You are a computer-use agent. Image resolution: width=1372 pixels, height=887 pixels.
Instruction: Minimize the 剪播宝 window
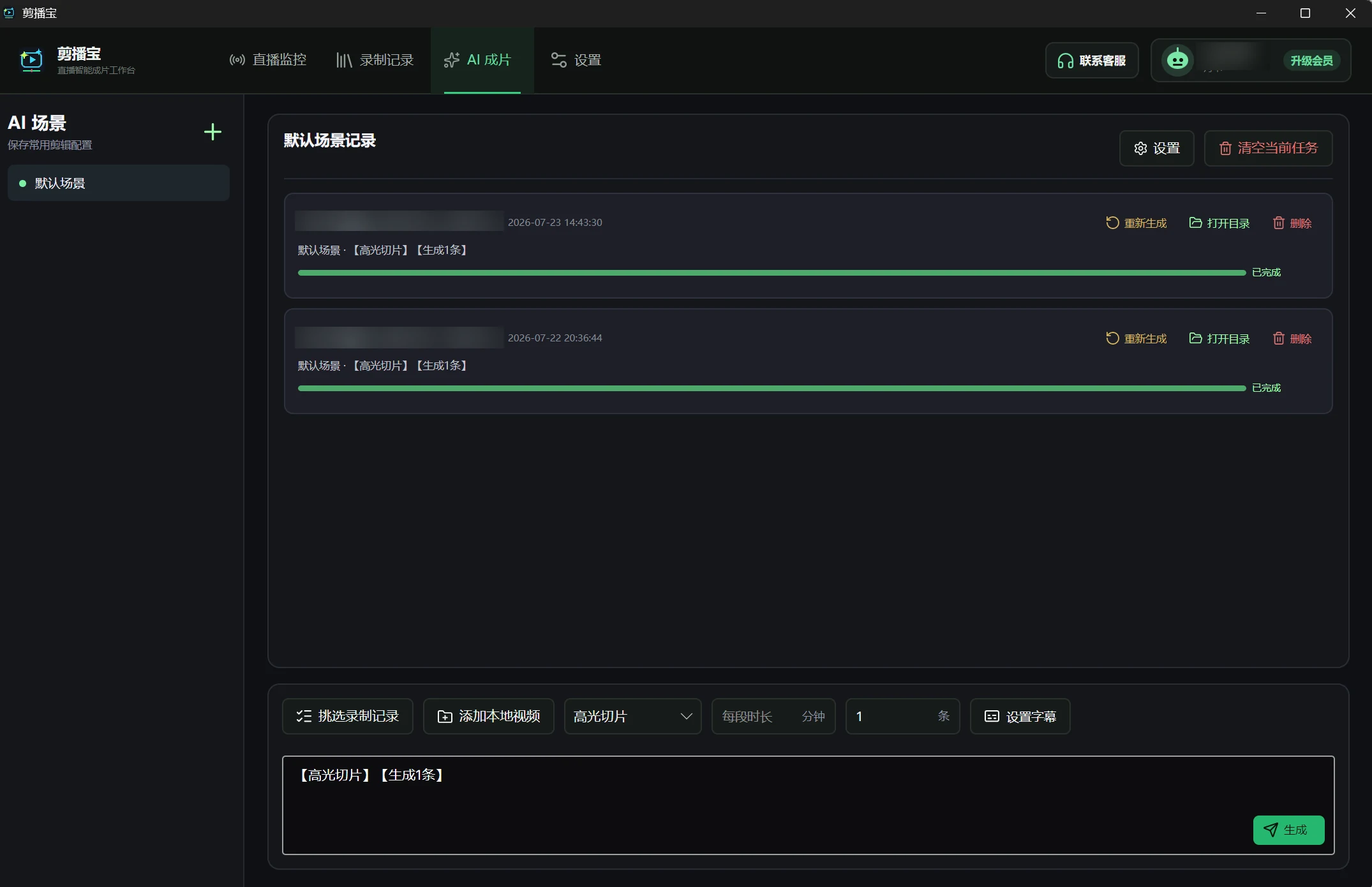pyautogui.click(x=1261, y=13)
